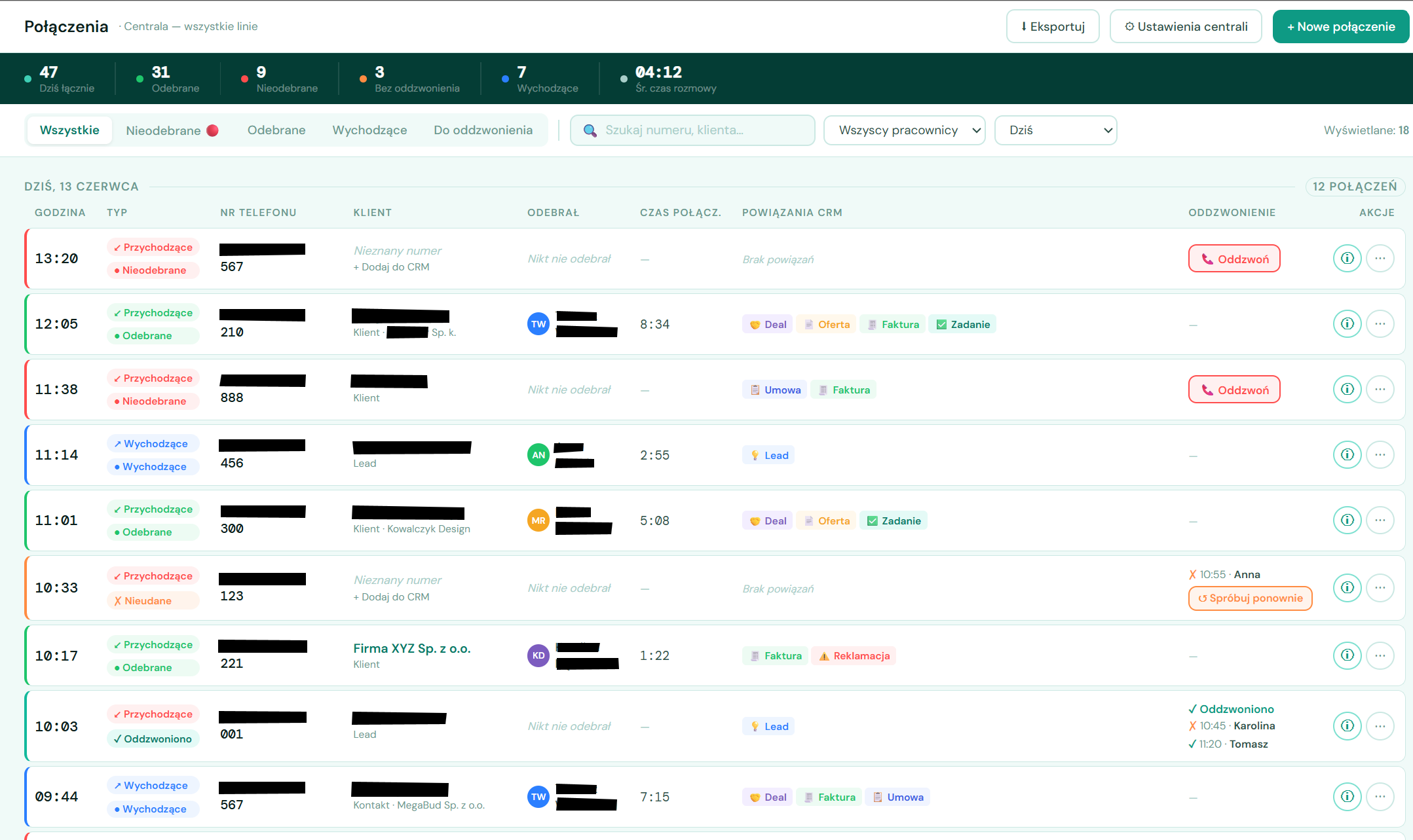Open the actions menu for the 12:05 call
The height and width of the screenshot is (840, 1413).
coord(1381,323)
